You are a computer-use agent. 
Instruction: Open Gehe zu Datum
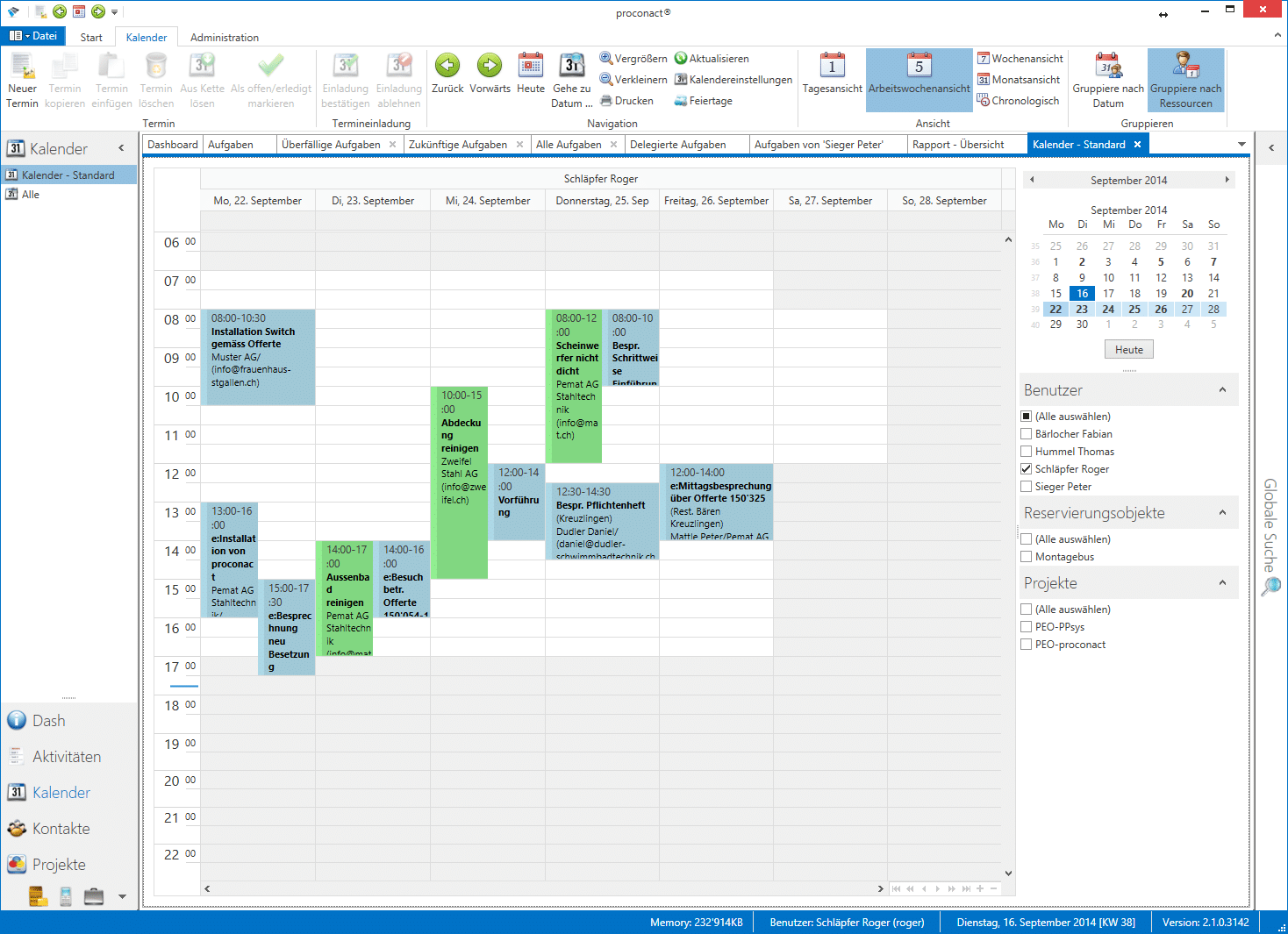point(572,80)
